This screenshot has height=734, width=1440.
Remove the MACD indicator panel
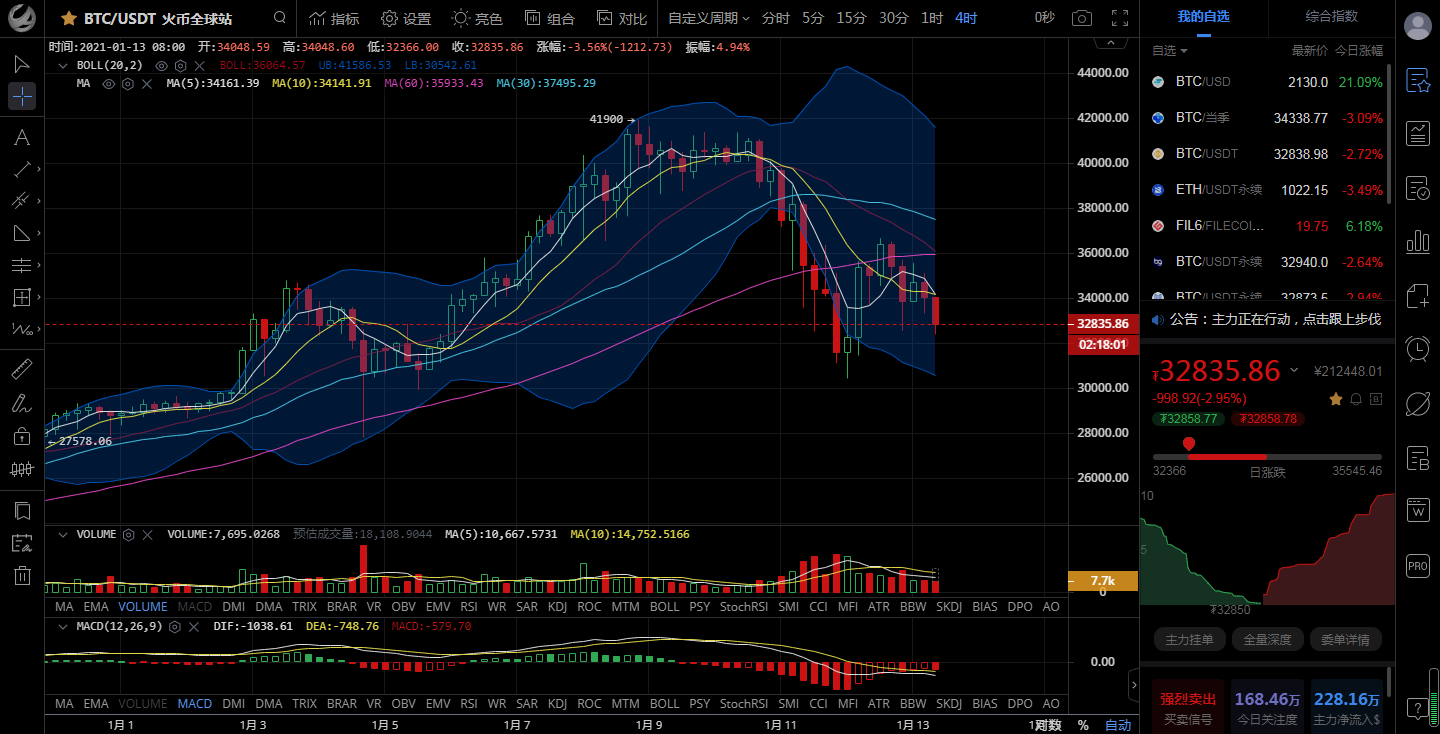pyautogui.click(x=193, y=626)
